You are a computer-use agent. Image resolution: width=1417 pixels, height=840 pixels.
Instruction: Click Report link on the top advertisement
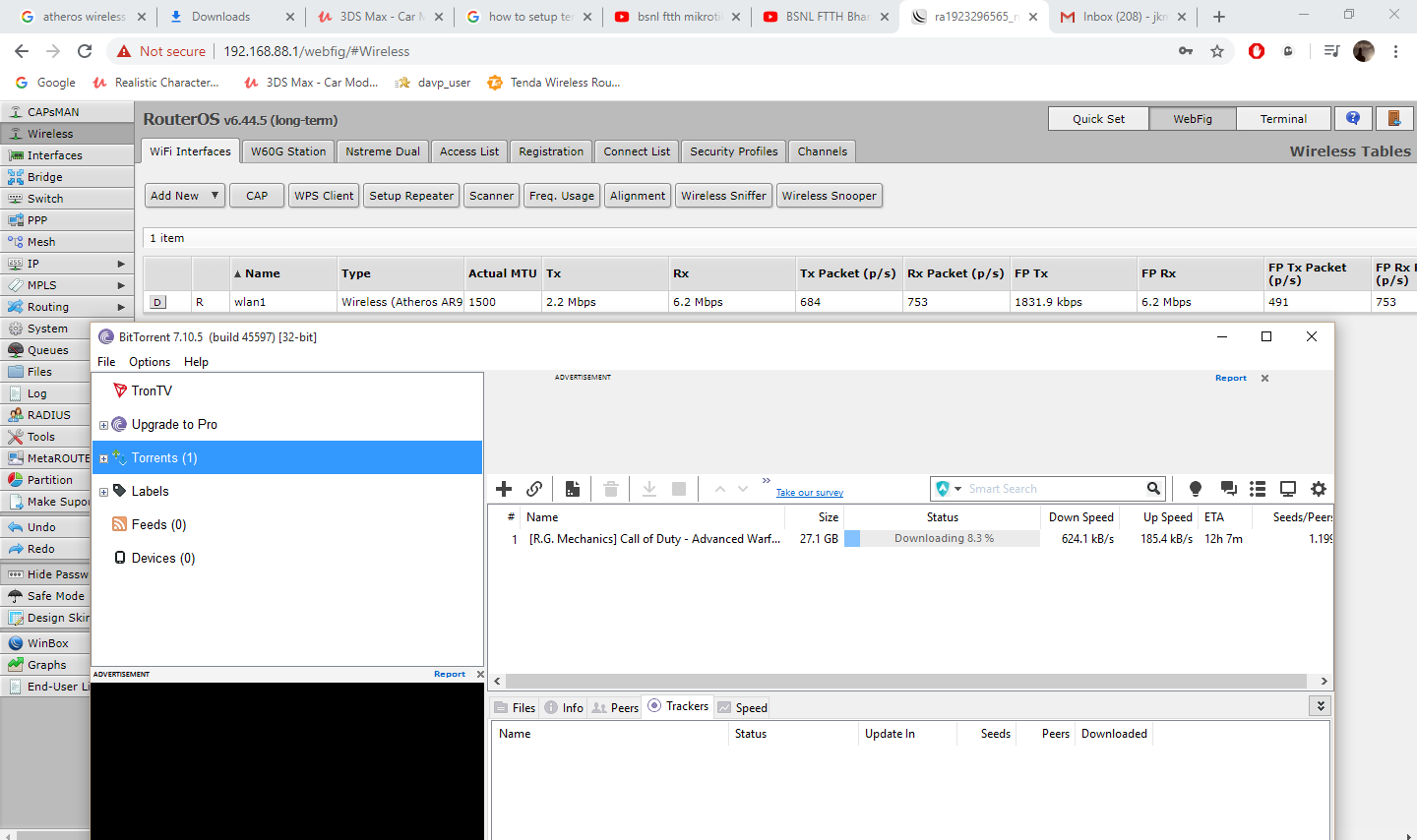click(1231, 378)
